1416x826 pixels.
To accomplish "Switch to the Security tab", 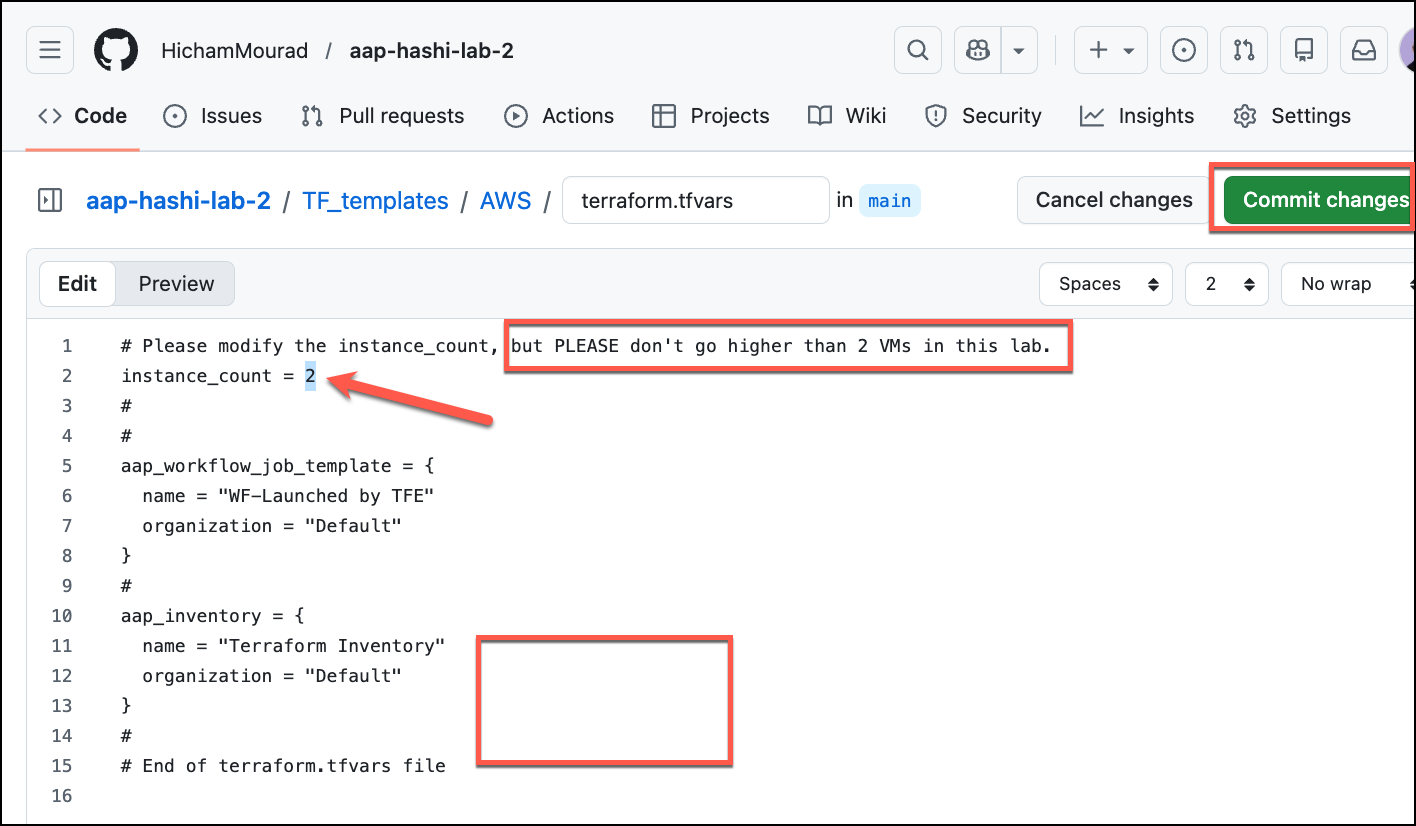I will pyautogui.click(x=983, y=116).
